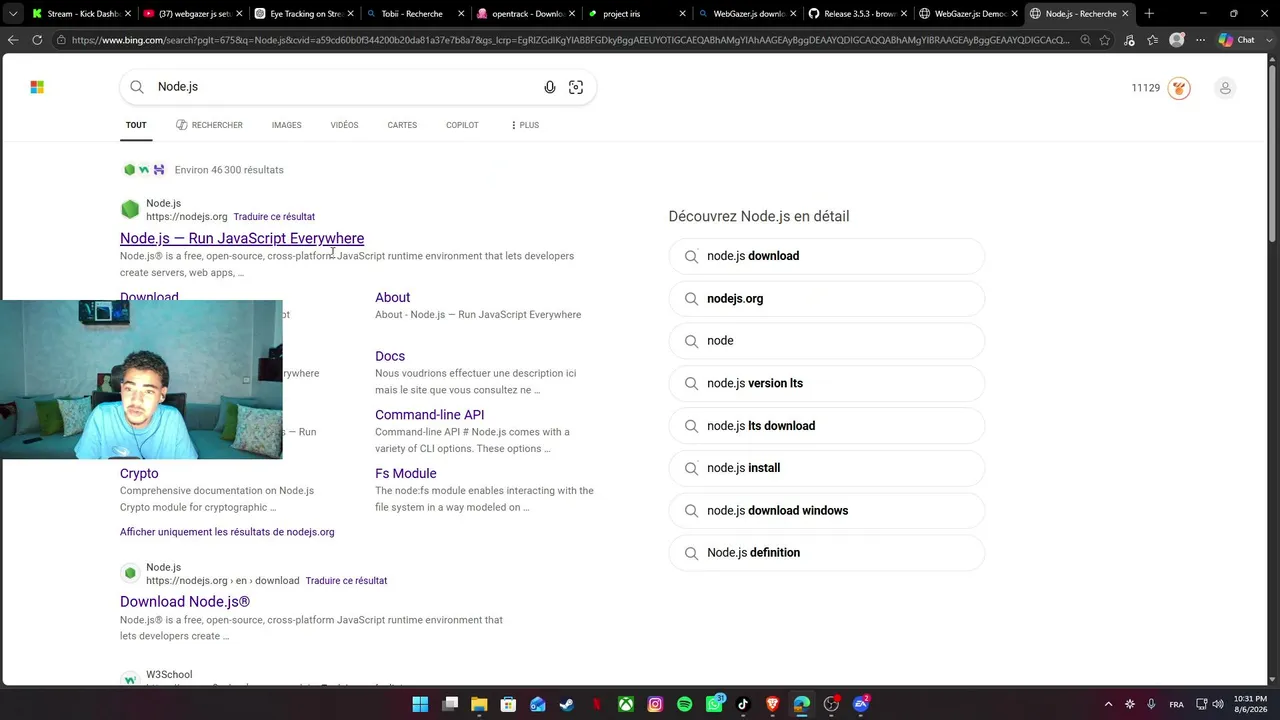Open Xbox app from taskbar
The image size is (1280, 720).
click(x=625, y=704)
